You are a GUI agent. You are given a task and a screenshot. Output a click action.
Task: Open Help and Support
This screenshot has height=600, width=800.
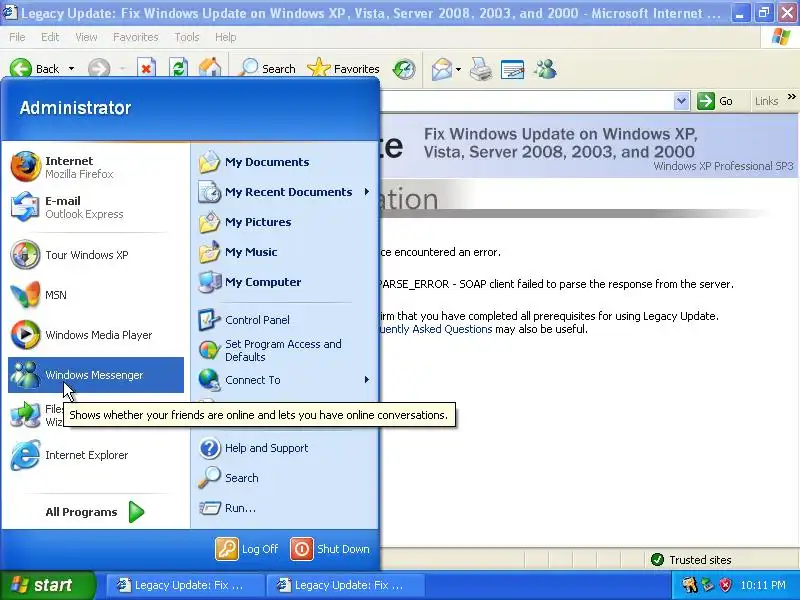(285, 448)
